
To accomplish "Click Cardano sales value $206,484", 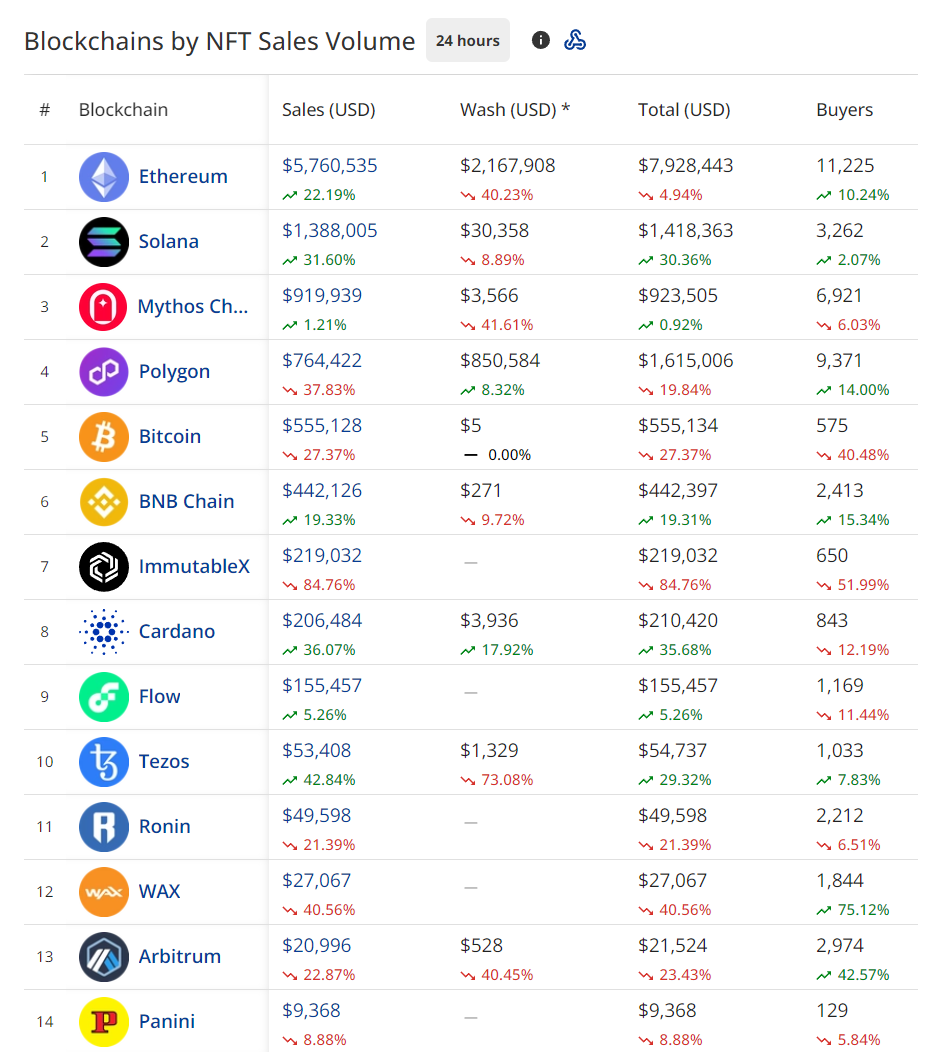I will coord(322,621).
